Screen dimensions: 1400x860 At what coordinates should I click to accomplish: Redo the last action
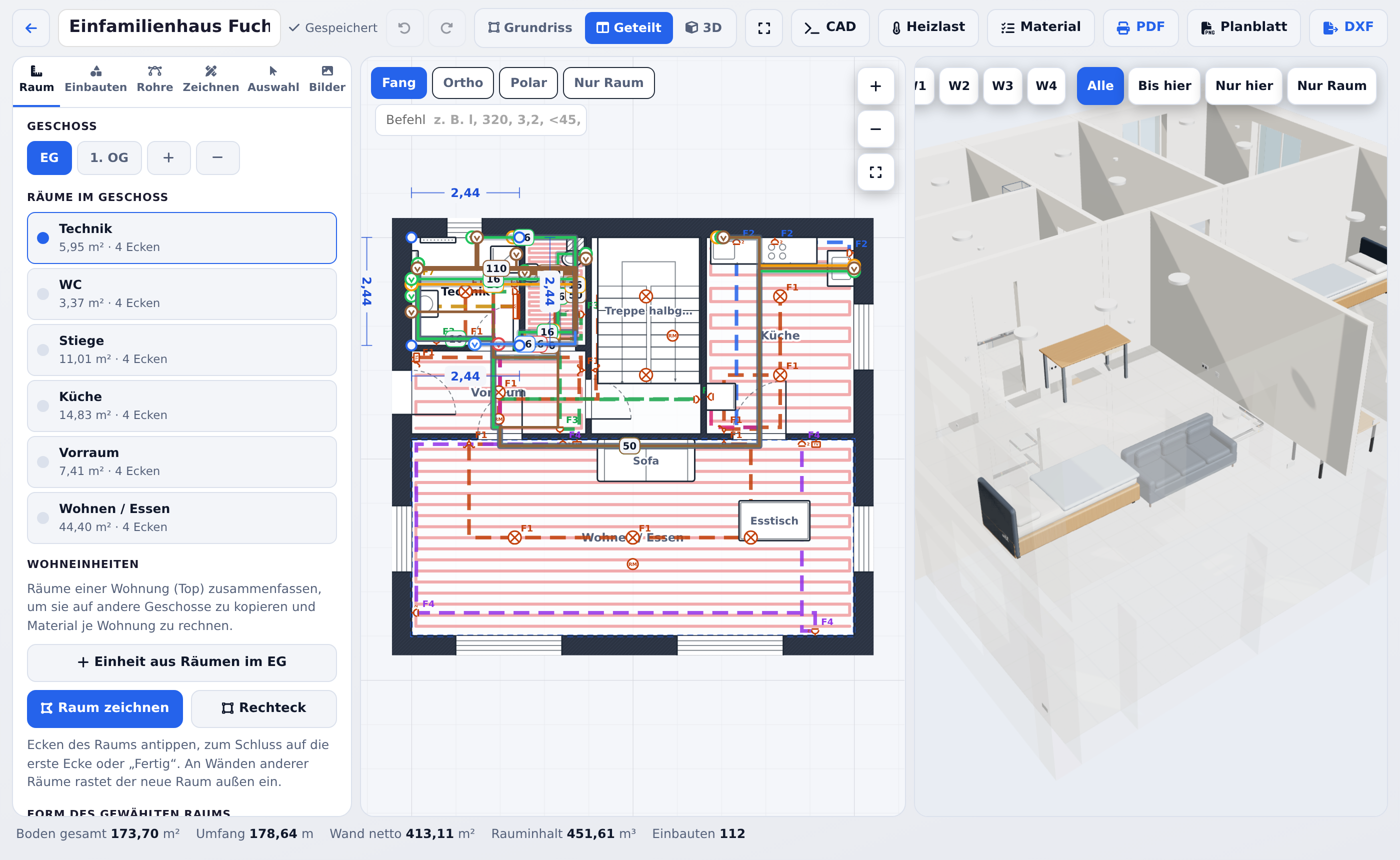(447, 27)
